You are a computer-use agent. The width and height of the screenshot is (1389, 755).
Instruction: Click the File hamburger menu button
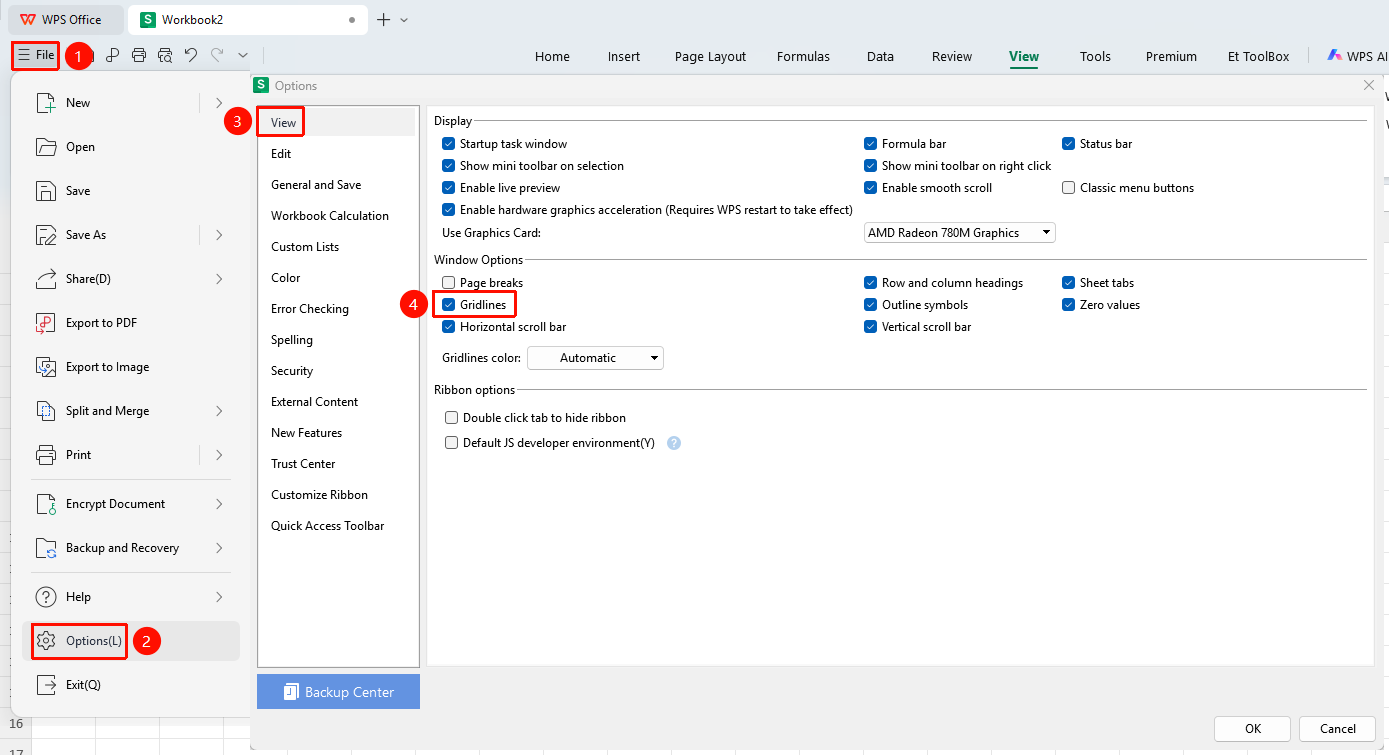36,55
